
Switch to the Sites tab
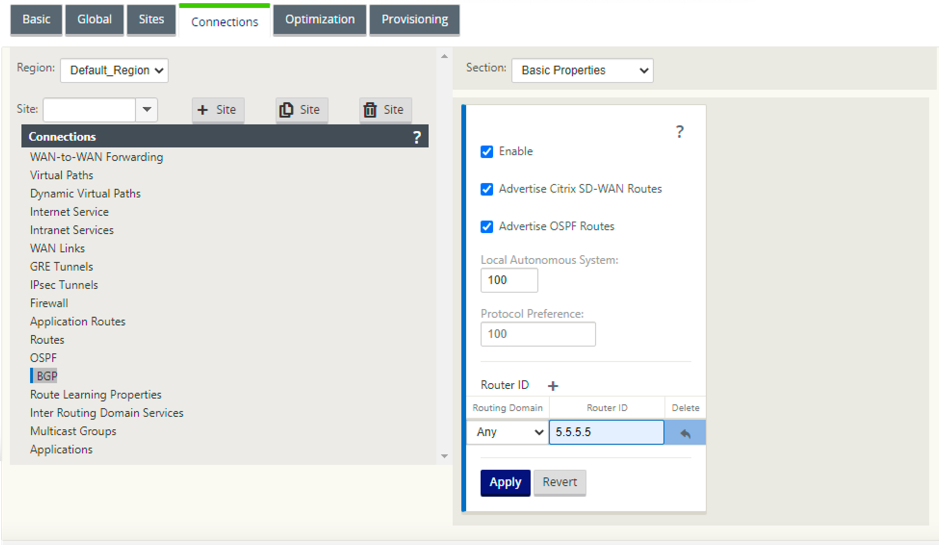click(x=152, y=20)
